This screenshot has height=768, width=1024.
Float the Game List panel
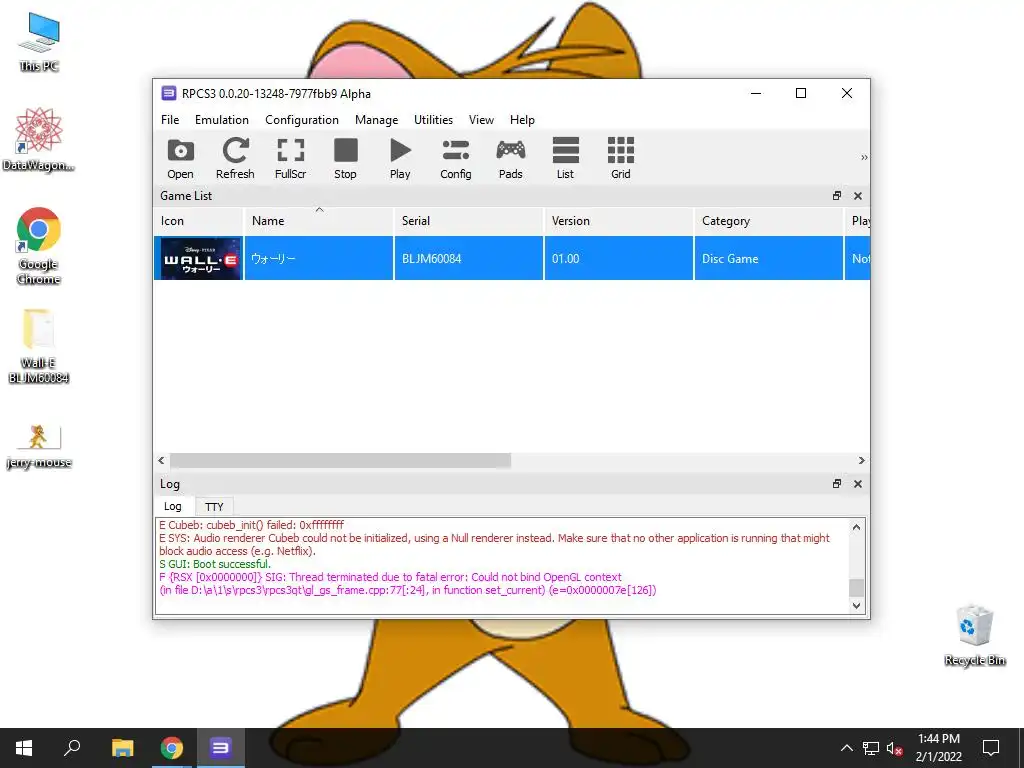point(837,196)
